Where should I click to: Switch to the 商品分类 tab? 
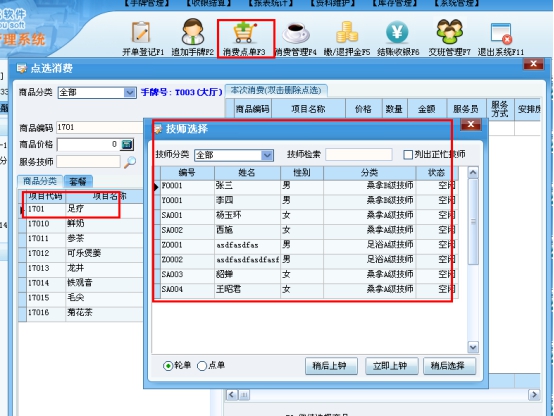click(40, 181)
